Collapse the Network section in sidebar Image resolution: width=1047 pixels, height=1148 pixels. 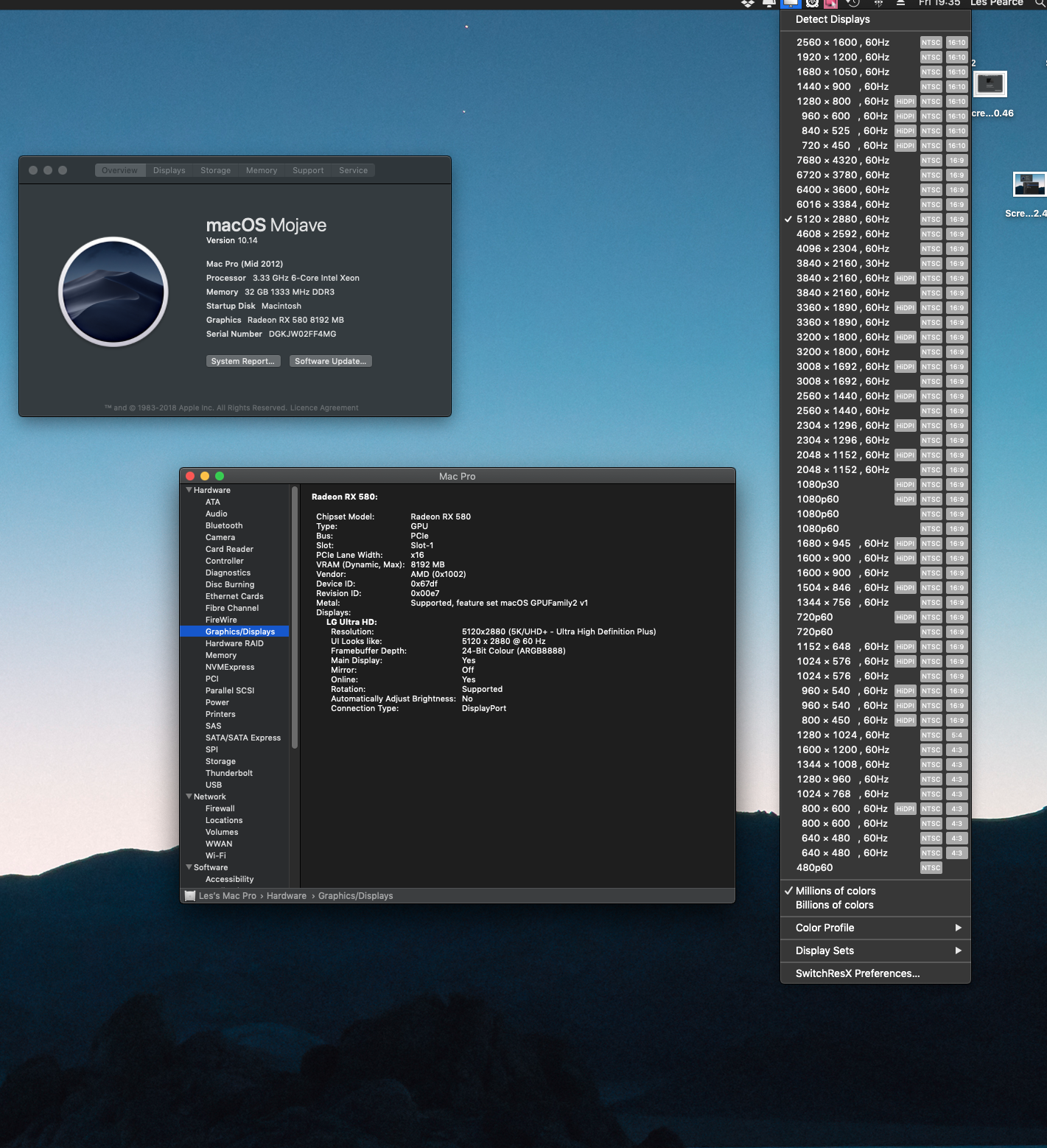(189, 797)
